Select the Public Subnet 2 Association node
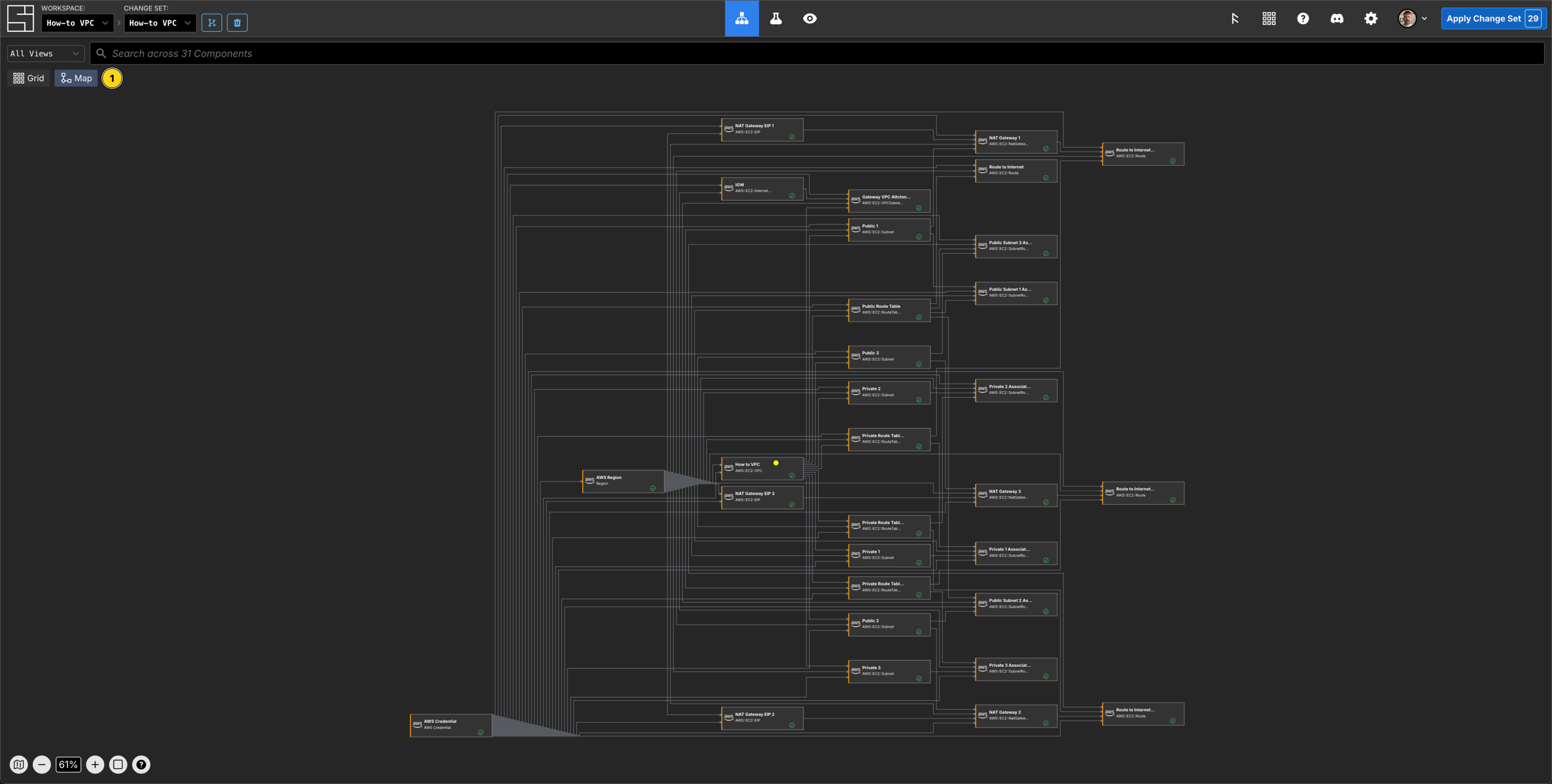 pos(1016,604)
